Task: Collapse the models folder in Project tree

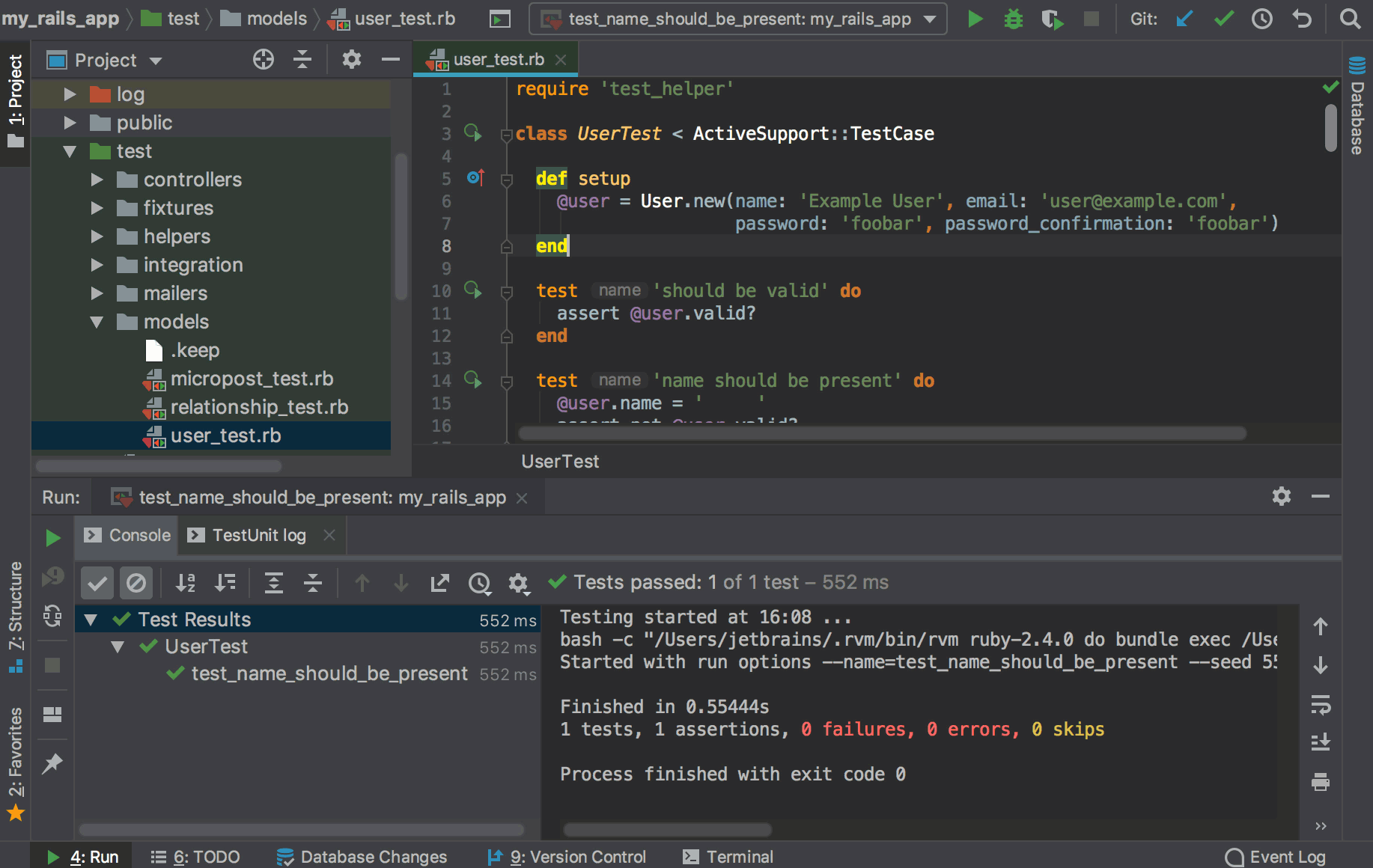Action: [x=96, y=322]
